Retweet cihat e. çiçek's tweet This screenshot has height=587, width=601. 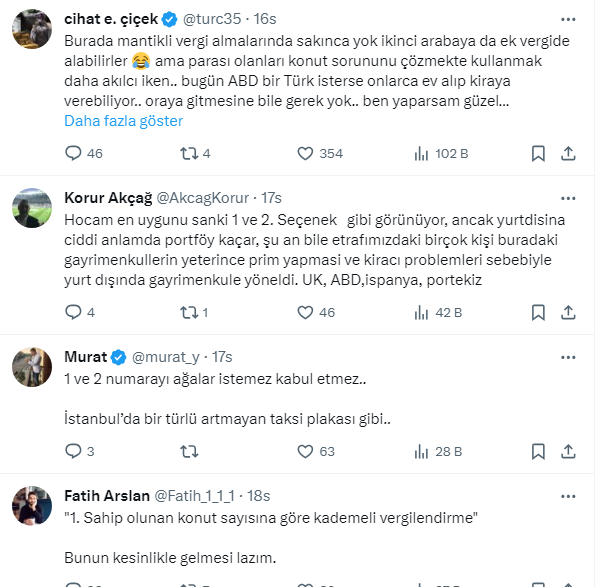click(x=187, y=153)
